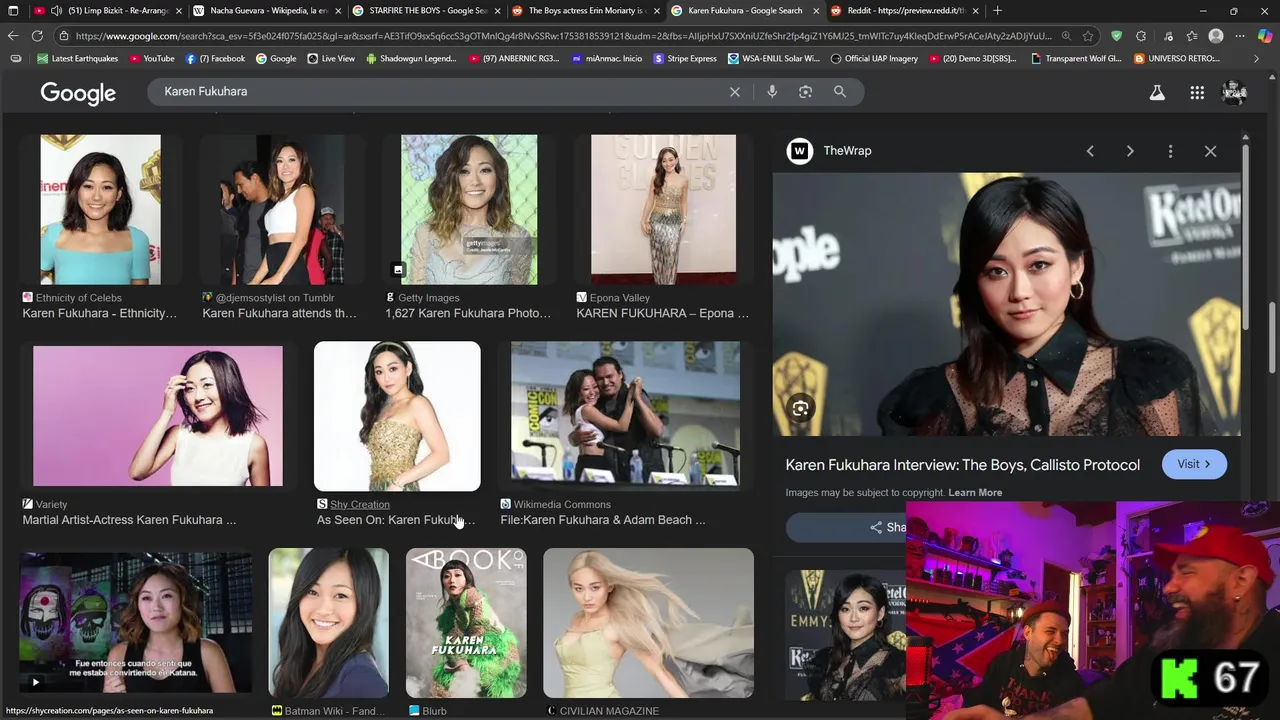1280x720 pixels.
Task: Play the Katana video thumbnail result
Action: coord(136,623)
